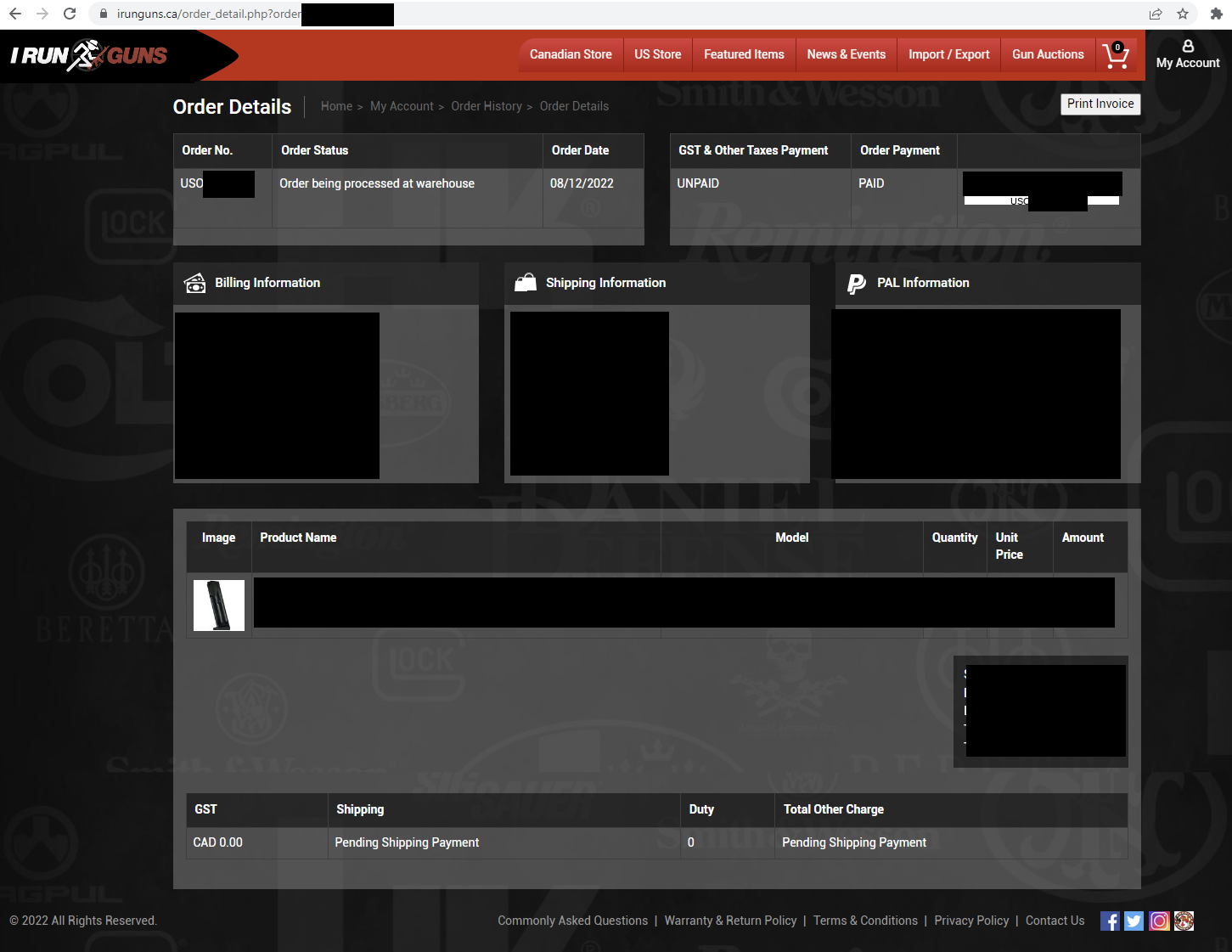Select Gun Auctions in navigation bar
1232x952 pixels.
click(x=1047, y=54)
